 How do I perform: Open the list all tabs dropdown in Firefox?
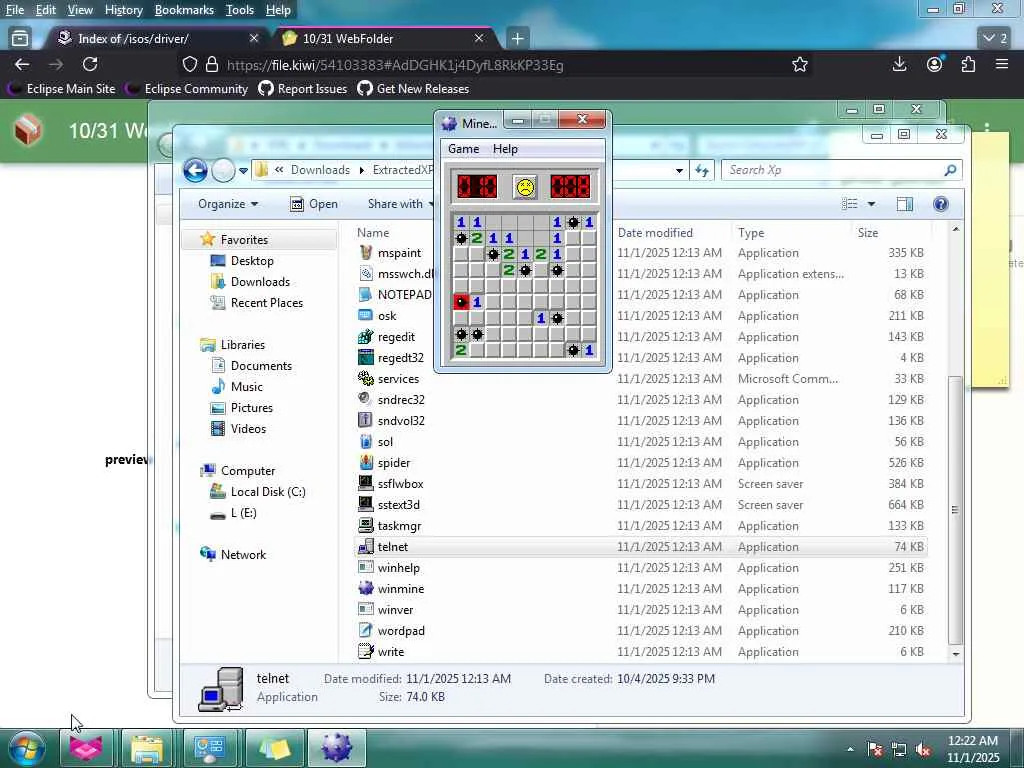996,39
